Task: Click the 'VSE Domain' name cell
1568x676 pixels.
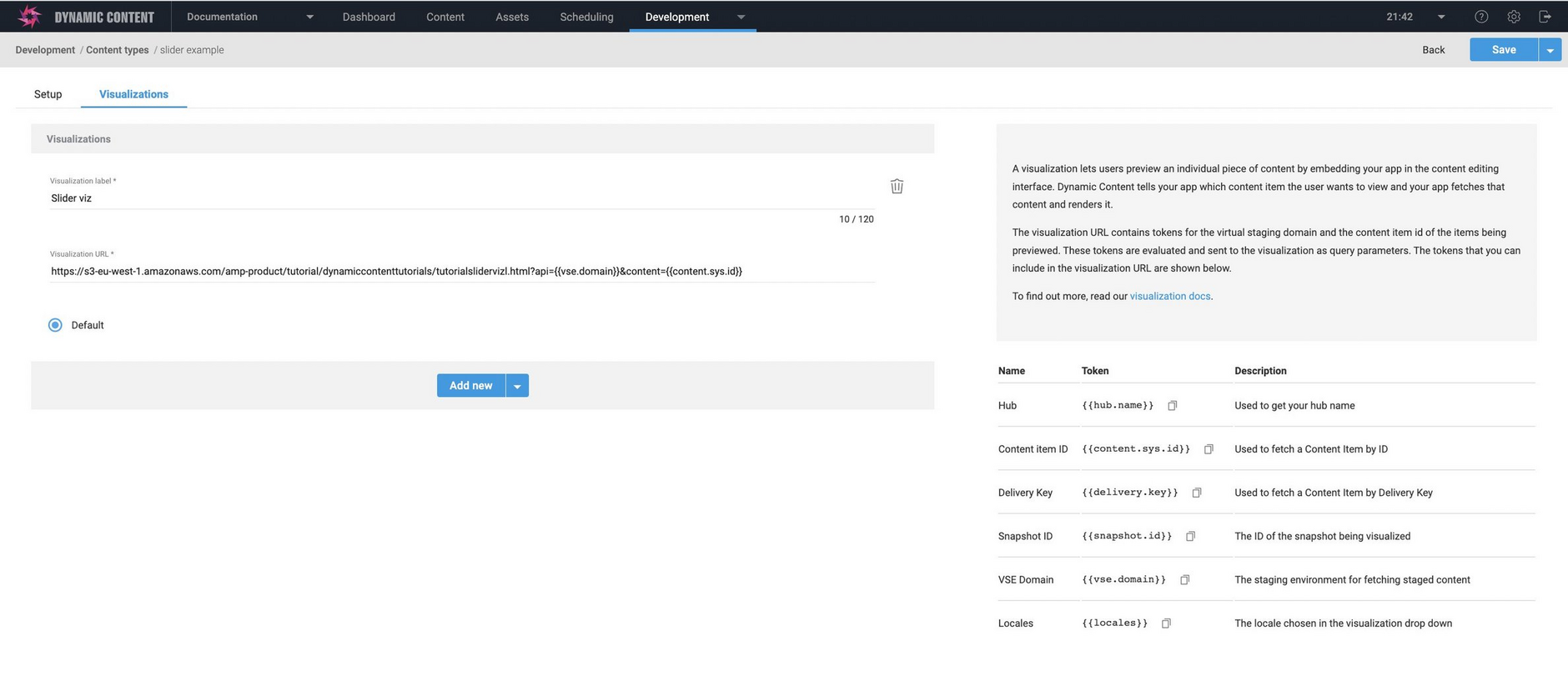Action: click(1026, 580)
